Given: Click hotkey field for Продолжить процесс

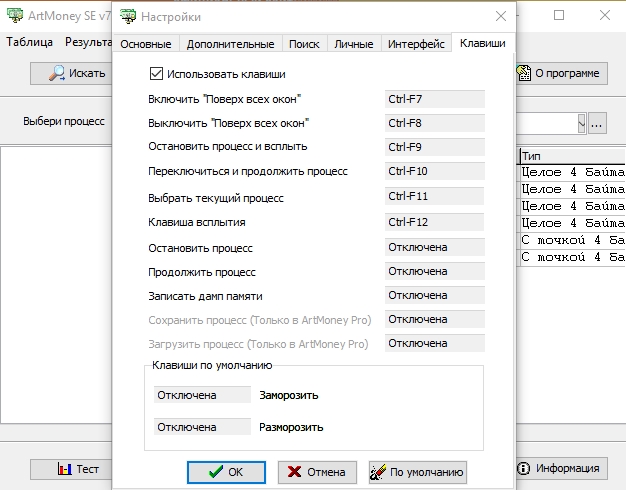Looking at the screenshot, I should click(x=435, y=271).
